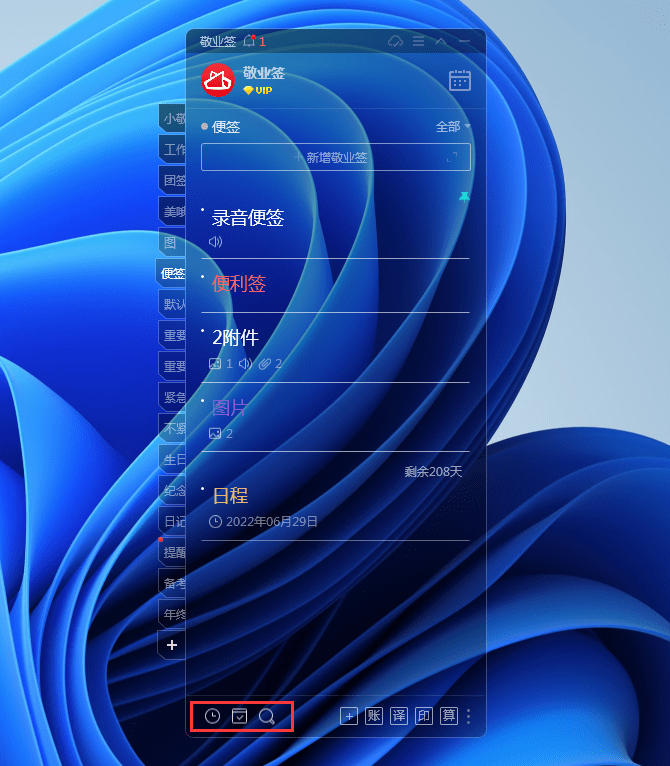This screenshot has height=766, width=670.
Task: Add a new category with sidebar plus button
Action: [172, 645]
